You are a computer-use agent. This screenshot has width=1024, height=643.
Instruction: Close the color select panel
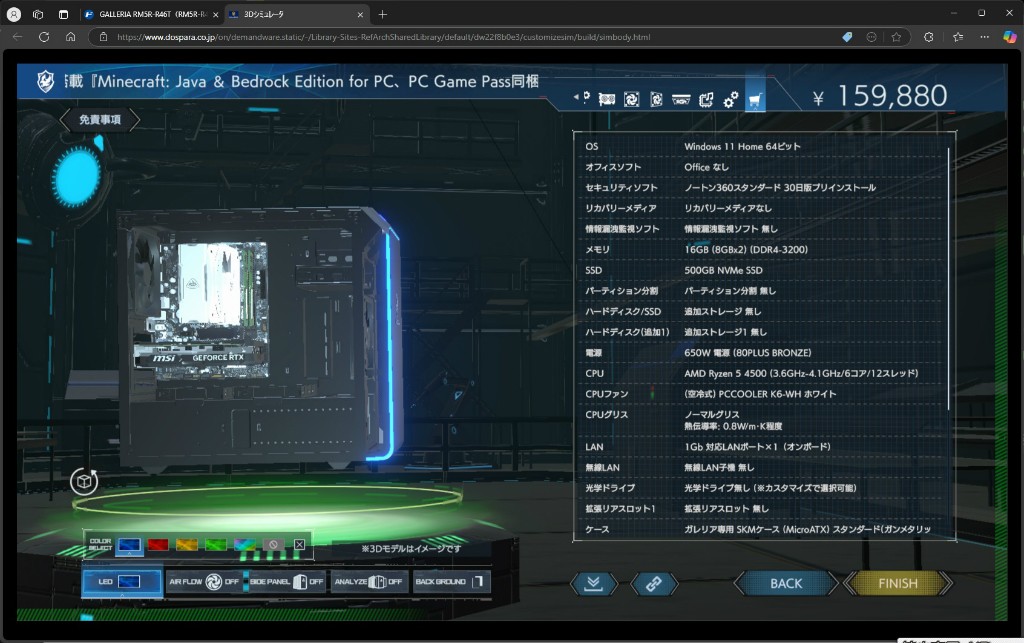(x=299, y=544)
